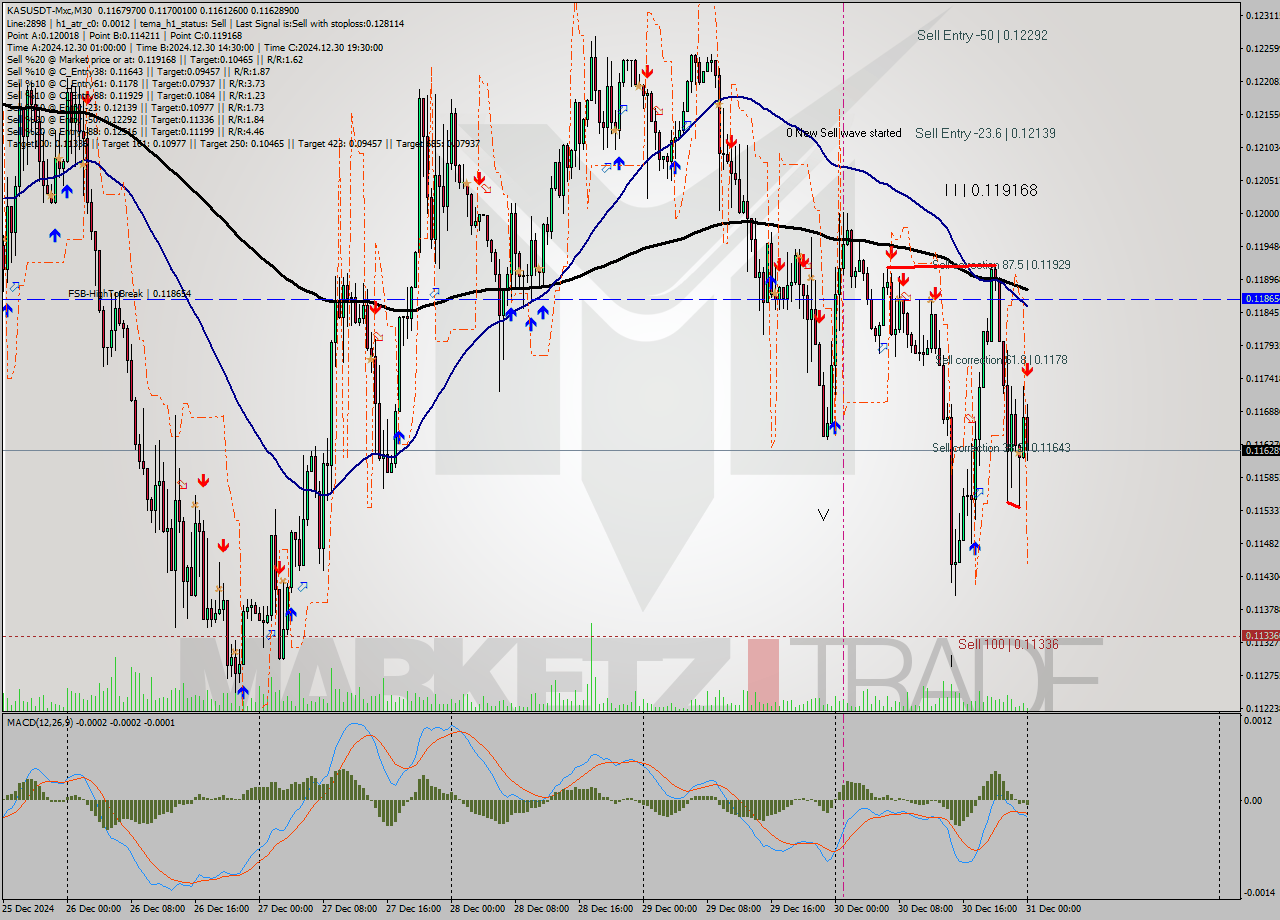Select the 'Sell correction 38.2 | 0.11643' label
The width and height of the screenshot is (1280, 920).
pos(1001,448)
